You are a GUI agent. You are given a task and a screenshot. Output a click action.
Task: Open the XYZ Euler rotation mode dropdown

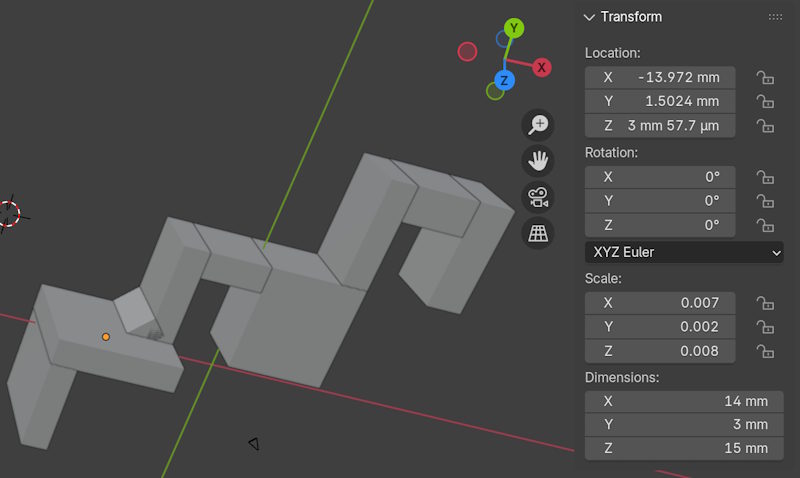point(684,252)
